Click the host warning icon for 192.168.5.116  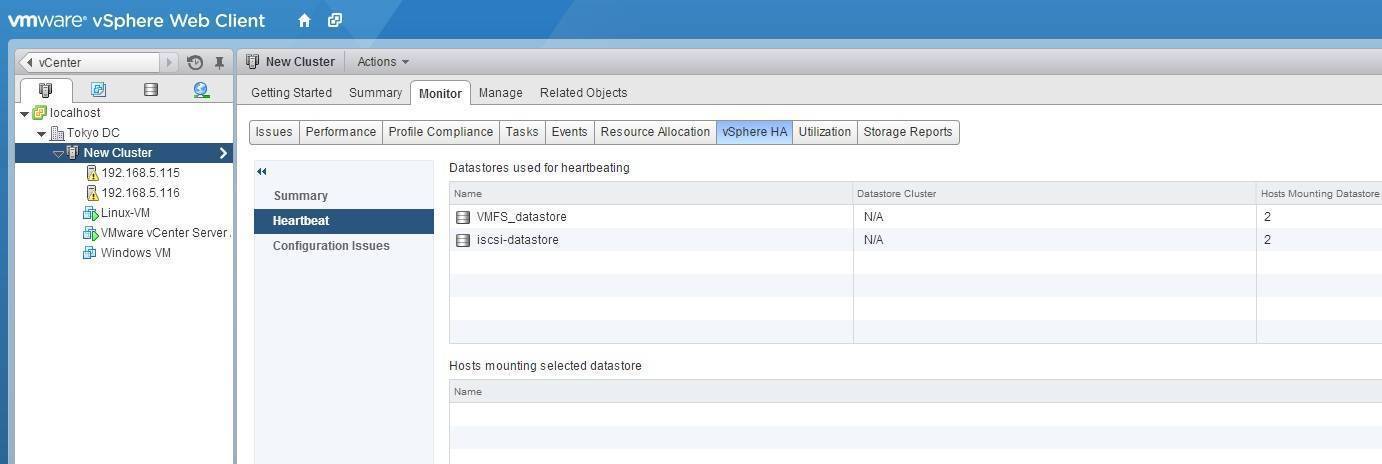click(92, 193)
